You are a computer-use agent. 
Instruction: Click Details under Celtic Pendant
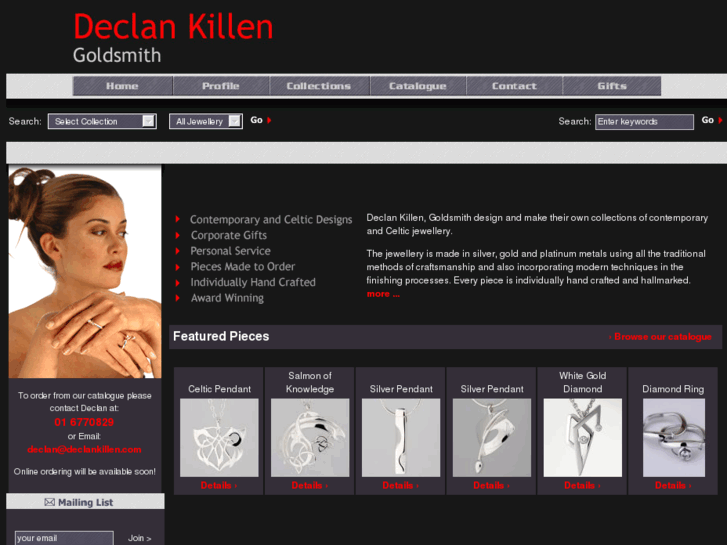[219, 486]
